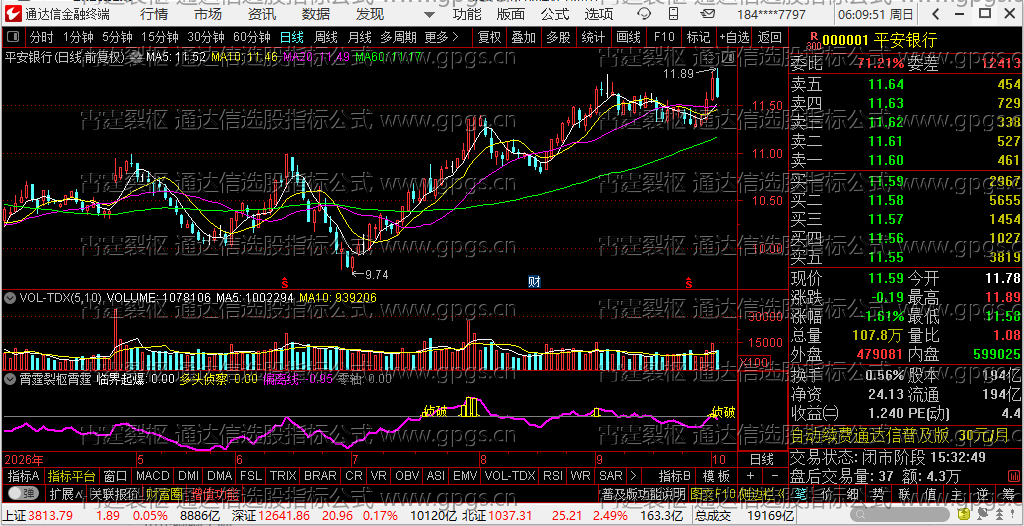Click the plus button next to 模板
This screenshot has height=526, width=1024.
click(750, 476)
